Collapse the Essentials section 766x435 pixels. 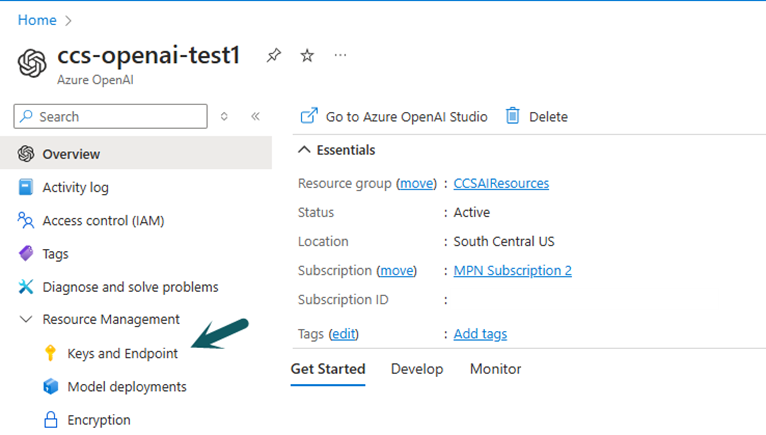coord(304,150)
